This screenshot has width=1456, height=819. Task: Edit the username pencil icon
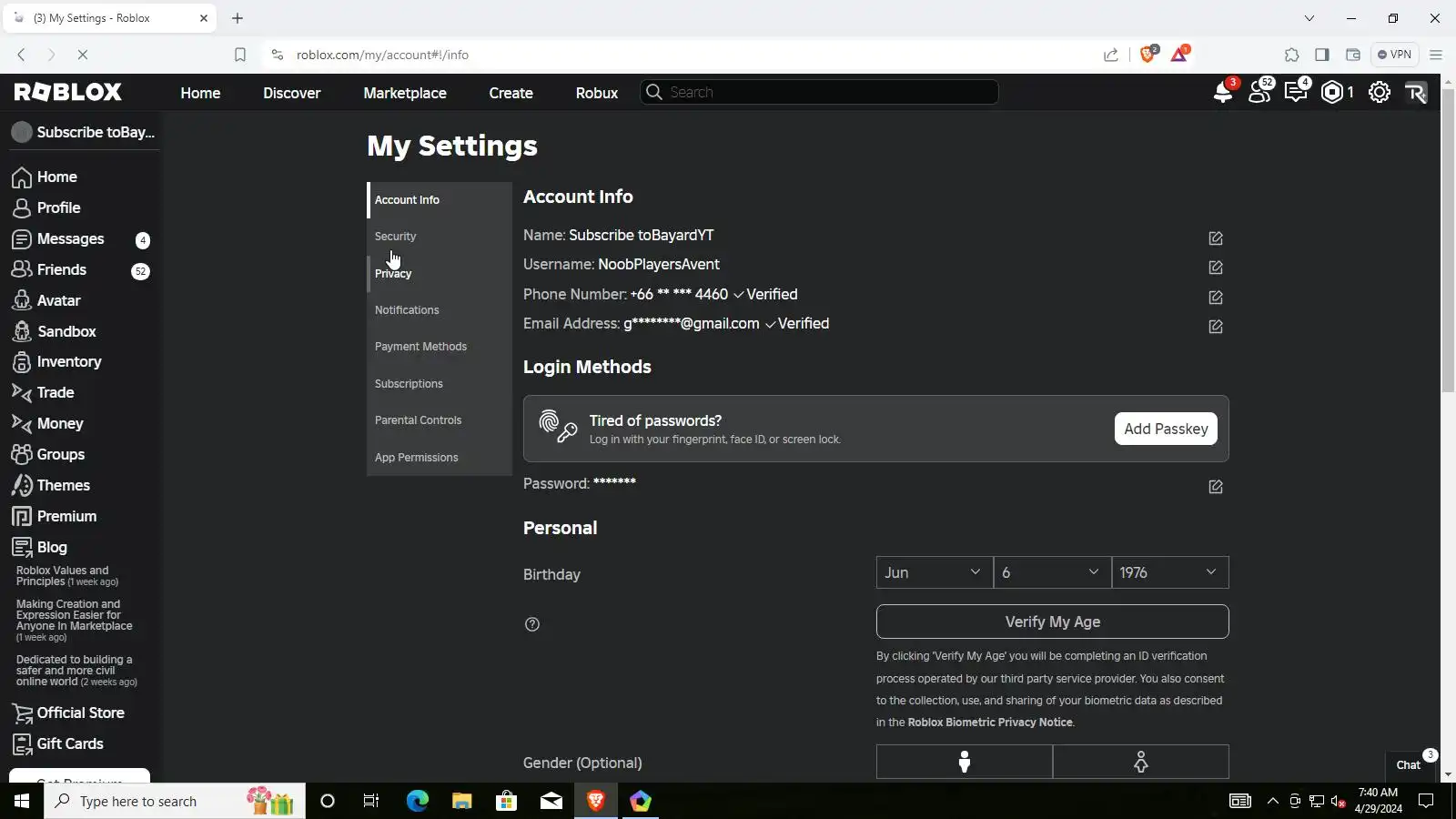pyautogui.click(x=1216, y=268)
